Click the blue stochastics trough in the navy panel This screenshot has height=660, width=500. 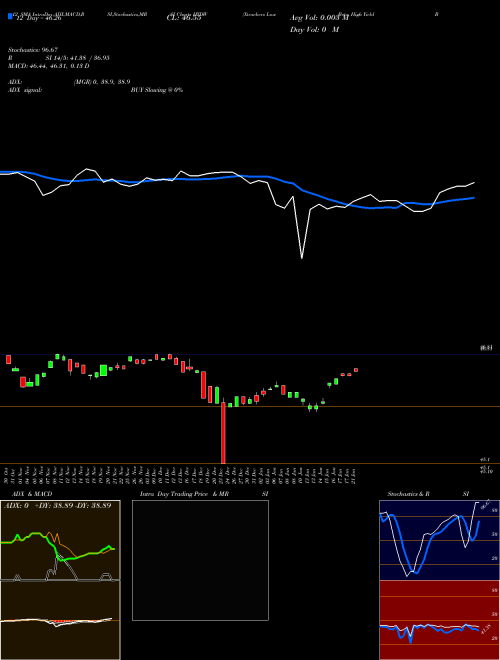[415, 572]
